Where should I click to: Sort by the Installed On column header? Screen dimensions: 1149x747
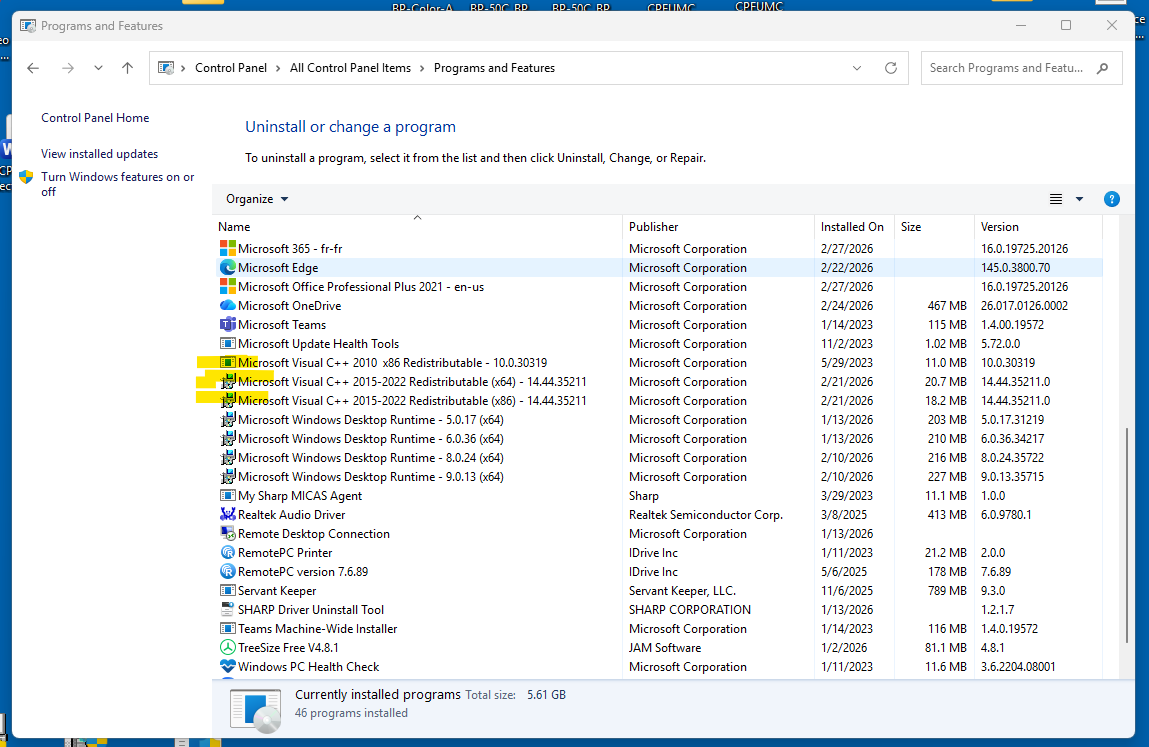tap(854, 226)
